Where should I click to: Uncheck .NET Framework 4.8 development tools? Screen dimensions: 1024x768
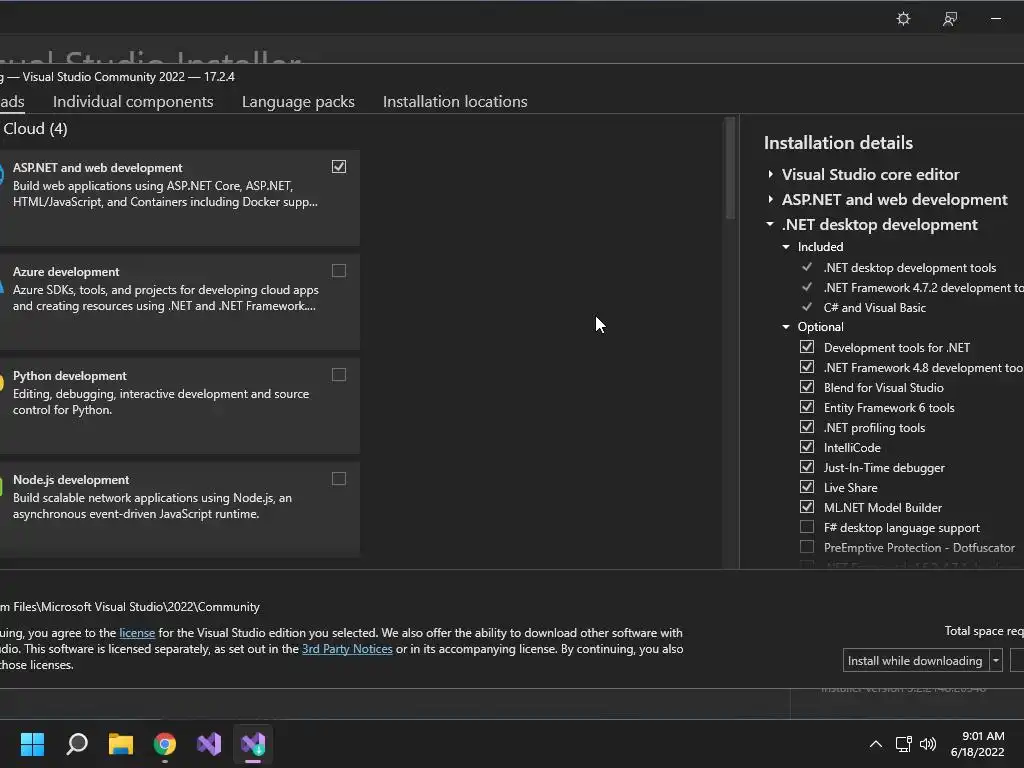[x=807, y=367]
